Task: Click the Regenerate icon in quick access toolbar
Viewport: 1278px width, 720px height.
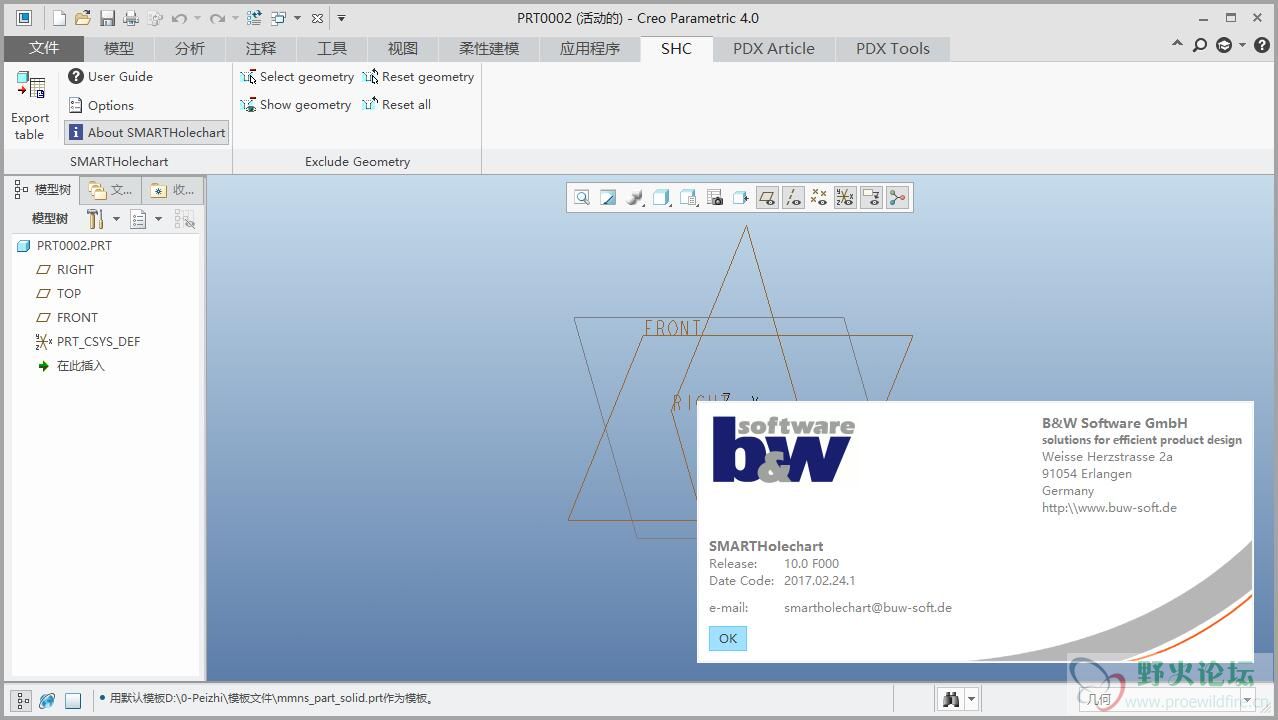Action: pos(254,18)
